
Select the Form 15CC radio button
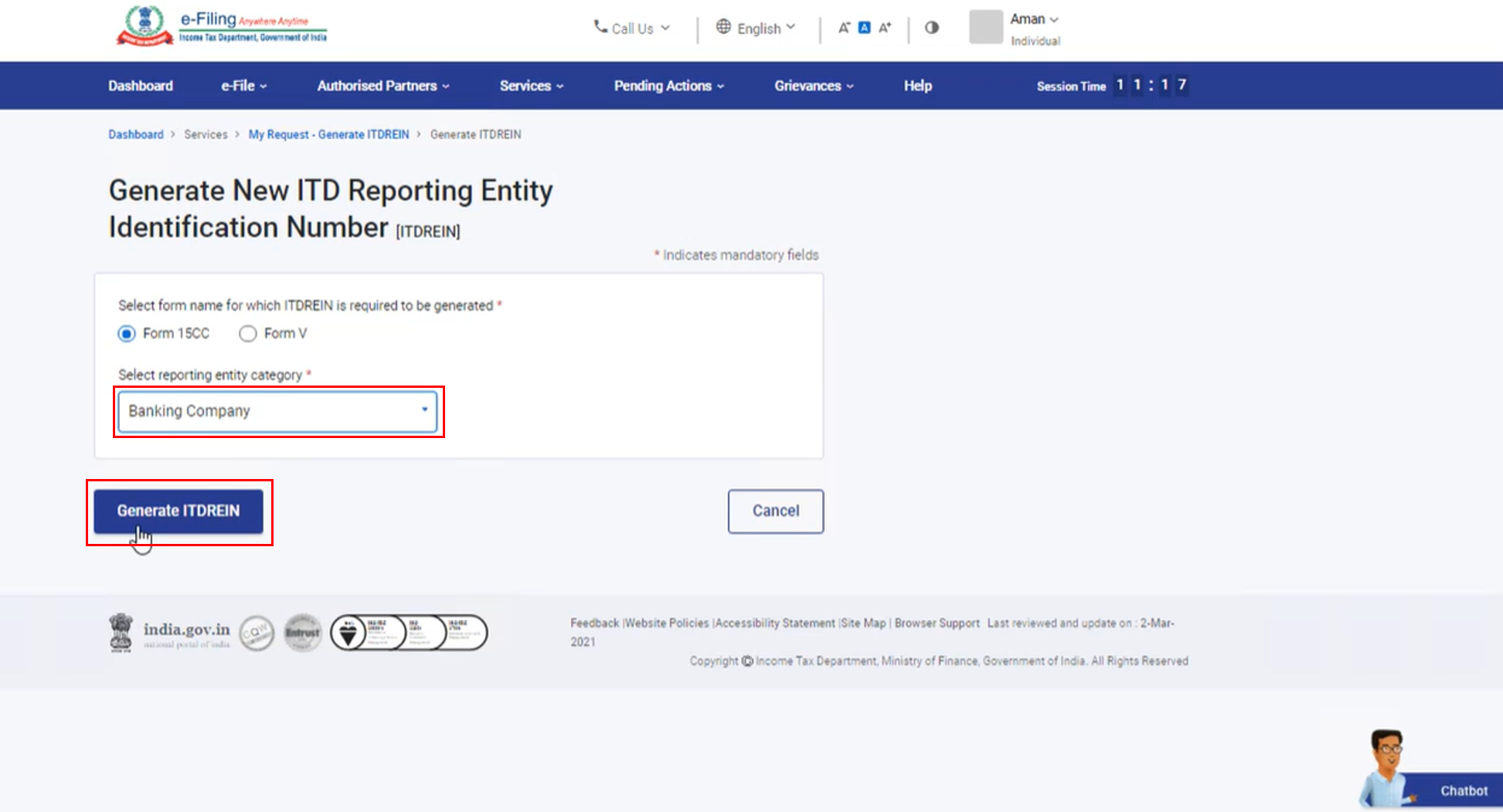click(x=127, y=334)
